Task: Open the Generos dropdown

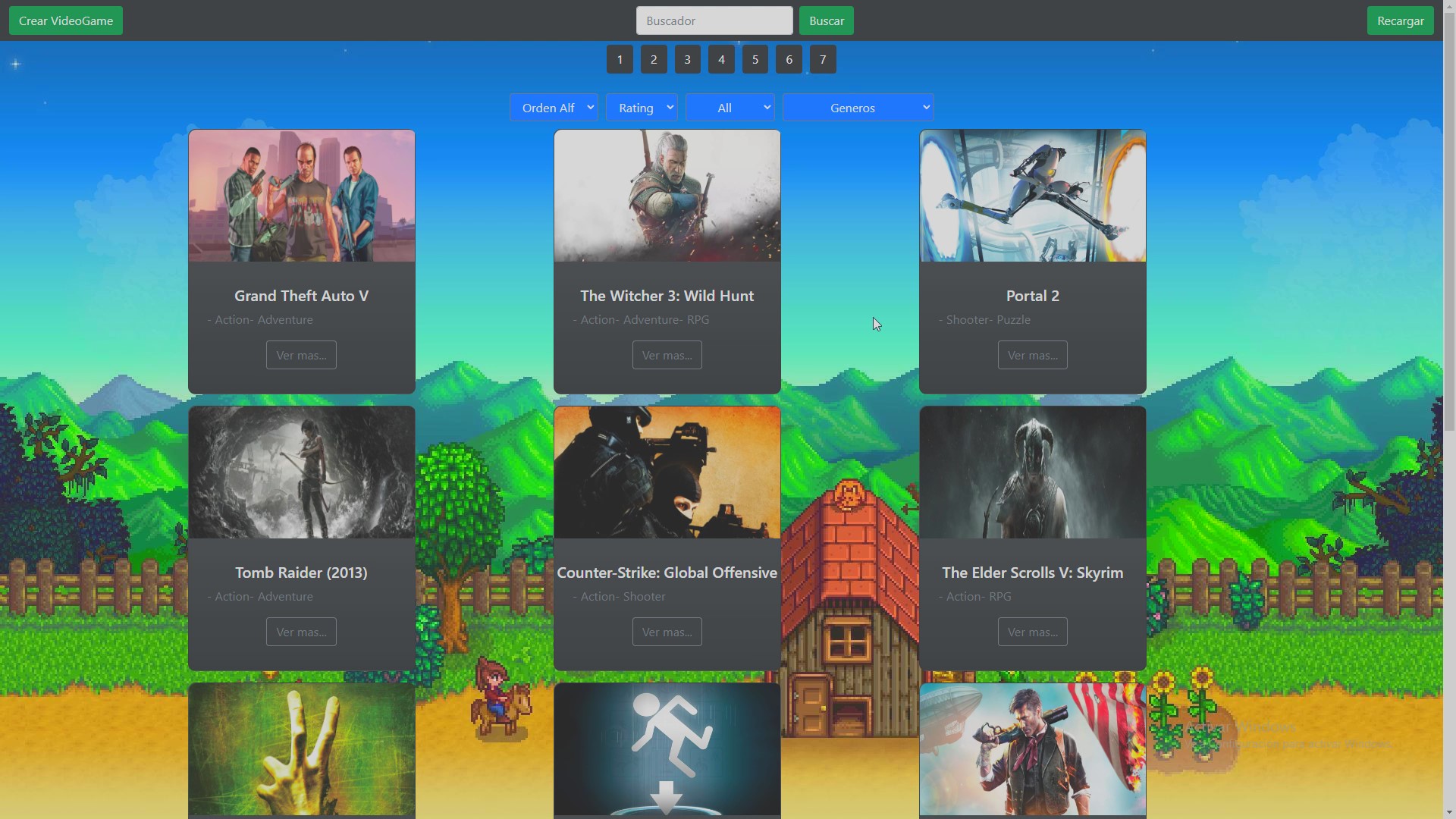Action: pos(858,108)
